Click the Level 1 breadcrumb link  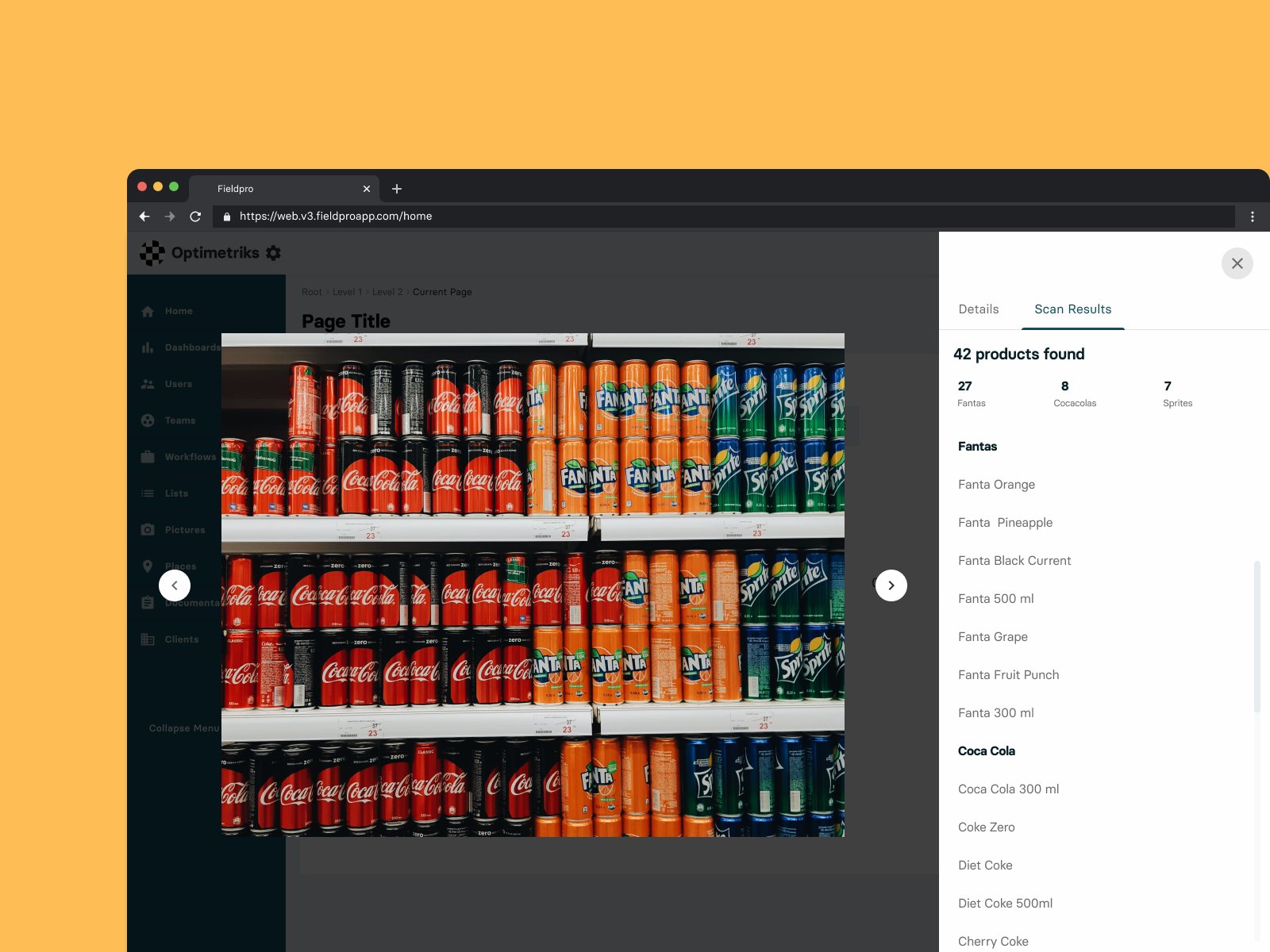click(x=348, y=292)
